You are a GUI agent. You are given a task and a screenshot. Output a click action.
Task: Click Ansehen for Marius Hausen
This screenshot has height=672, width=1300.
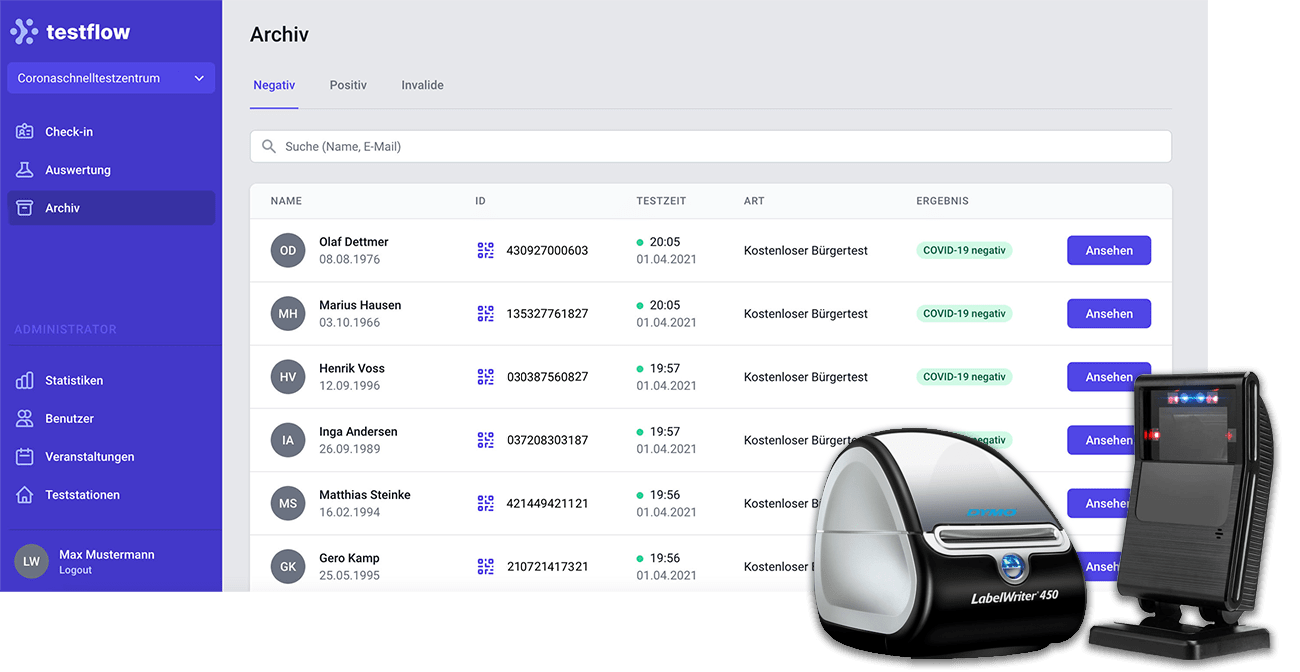(1108, 314)
